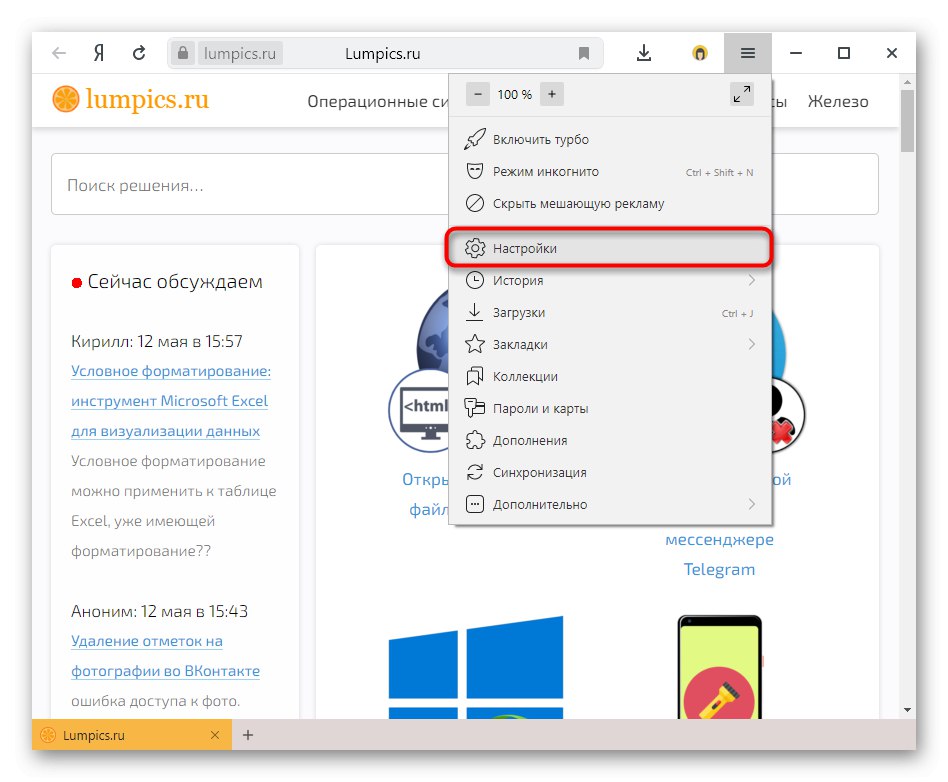
Task: Increase page zoom with the plus control
Action: [551, 94]
